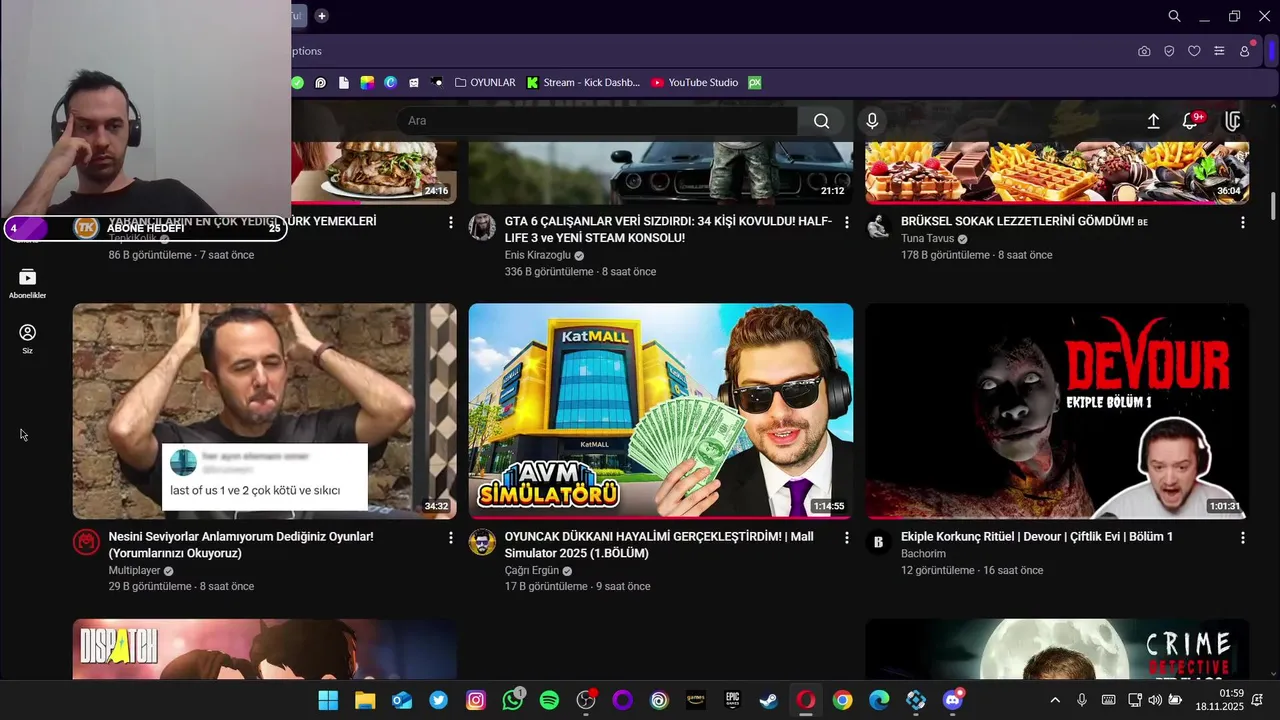The image size is (1280, 720).
Task: Play the Crime Detective video thumbnail
Action: pyautogui.click(x=1057, y=649)
